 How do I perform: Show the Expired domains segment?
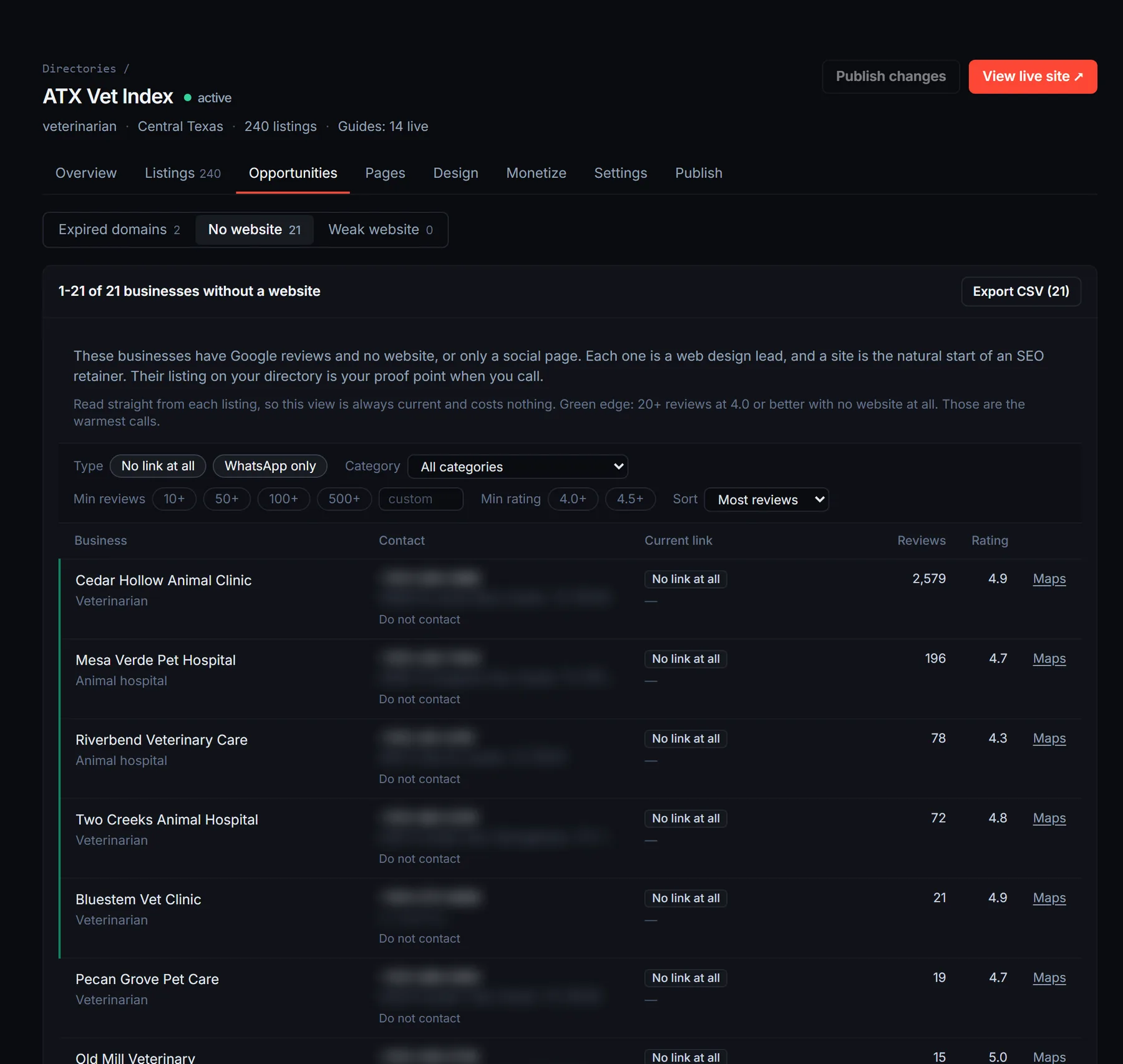[x=119, y=230]
